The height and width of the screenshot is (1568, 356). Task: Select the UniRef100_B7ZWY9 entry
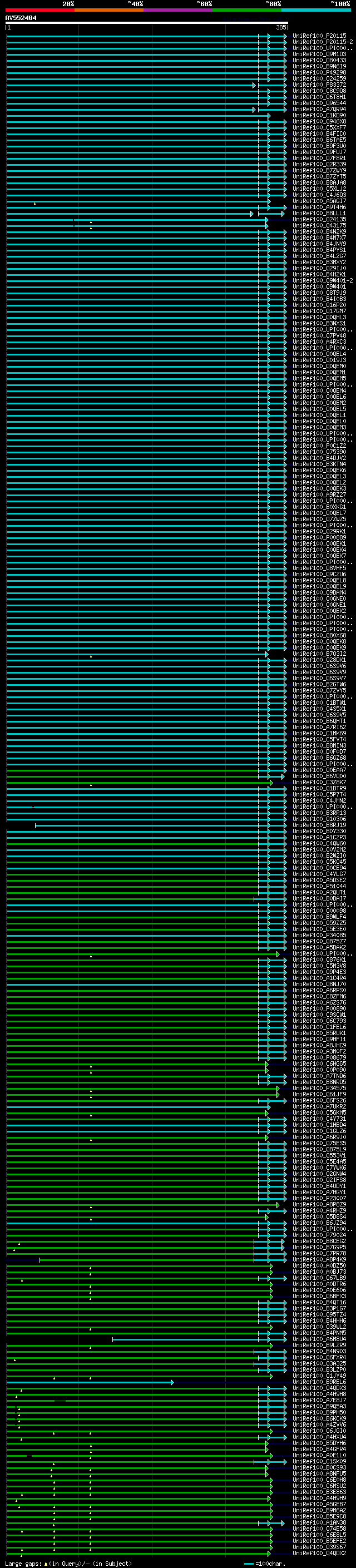319,170
